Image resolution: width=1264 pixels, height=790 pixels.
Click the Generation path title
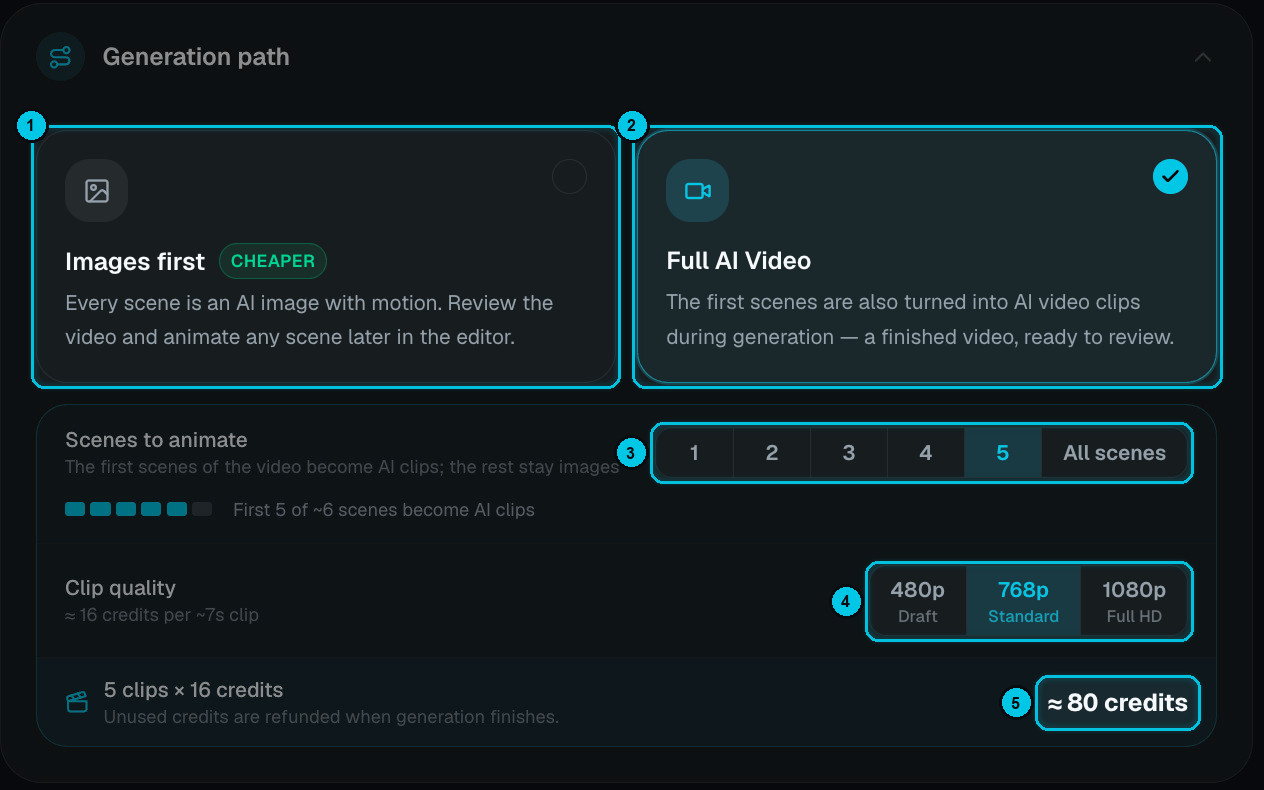(x=196, y=57)
